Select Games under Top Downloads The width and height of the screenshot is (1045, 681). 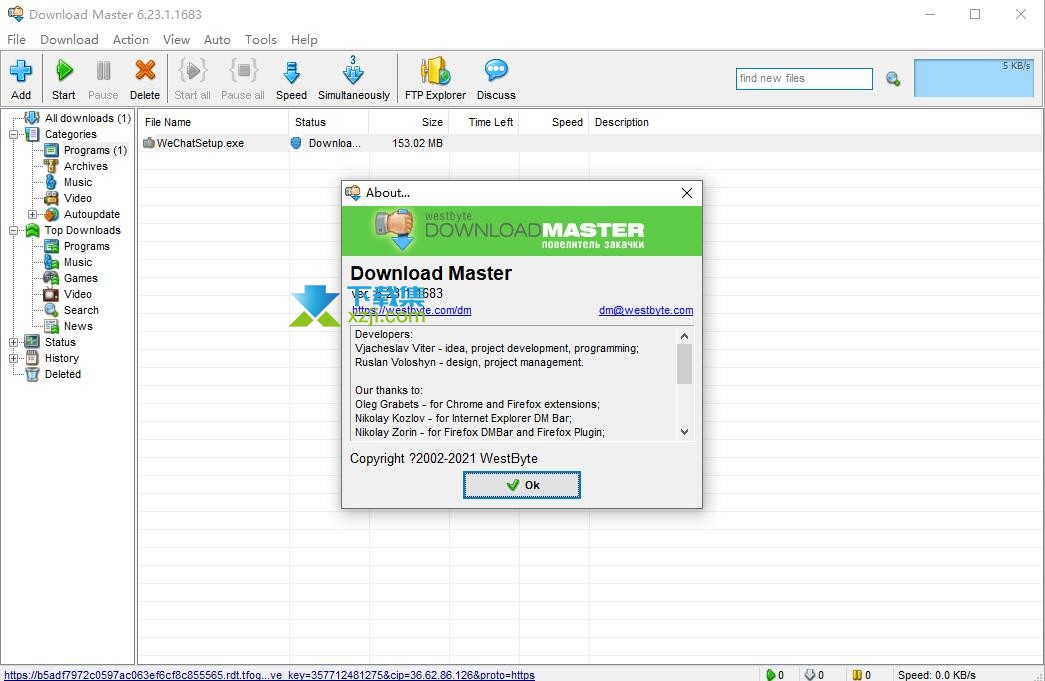pyautogui.click(x=81, y=278)
